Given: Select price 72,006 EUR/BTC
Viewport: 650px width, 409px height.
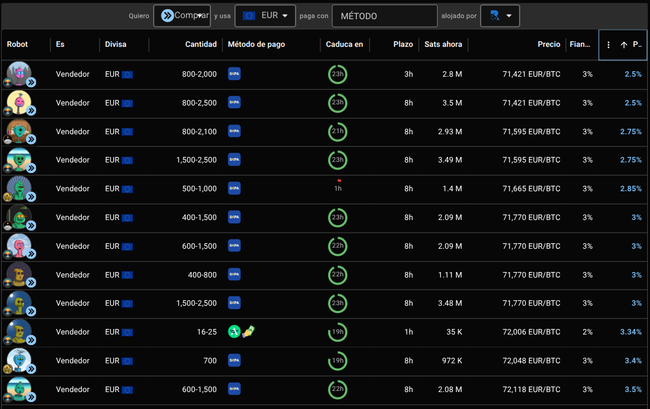Looking at the screenshot, I should coord(531,332).
